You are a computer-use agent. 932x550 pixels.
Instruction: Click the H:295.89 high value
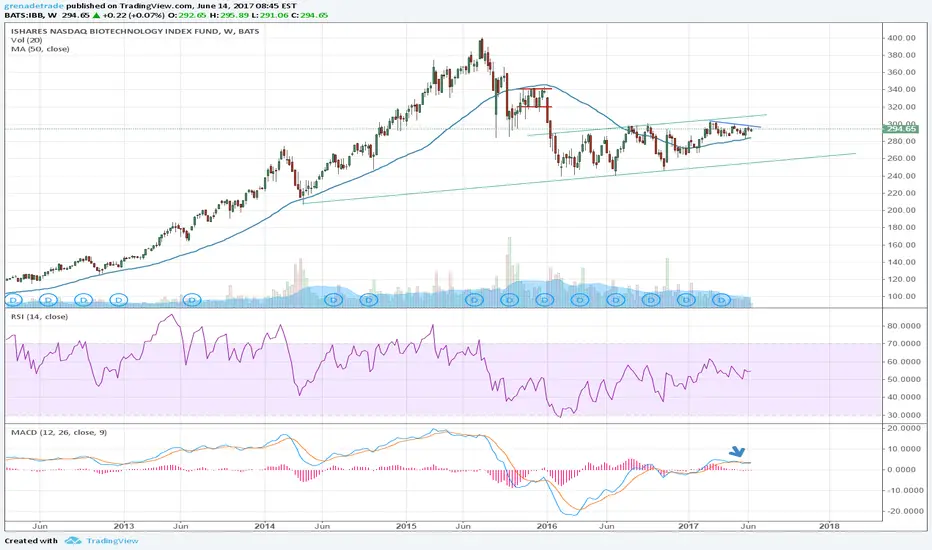pos(228,15)
